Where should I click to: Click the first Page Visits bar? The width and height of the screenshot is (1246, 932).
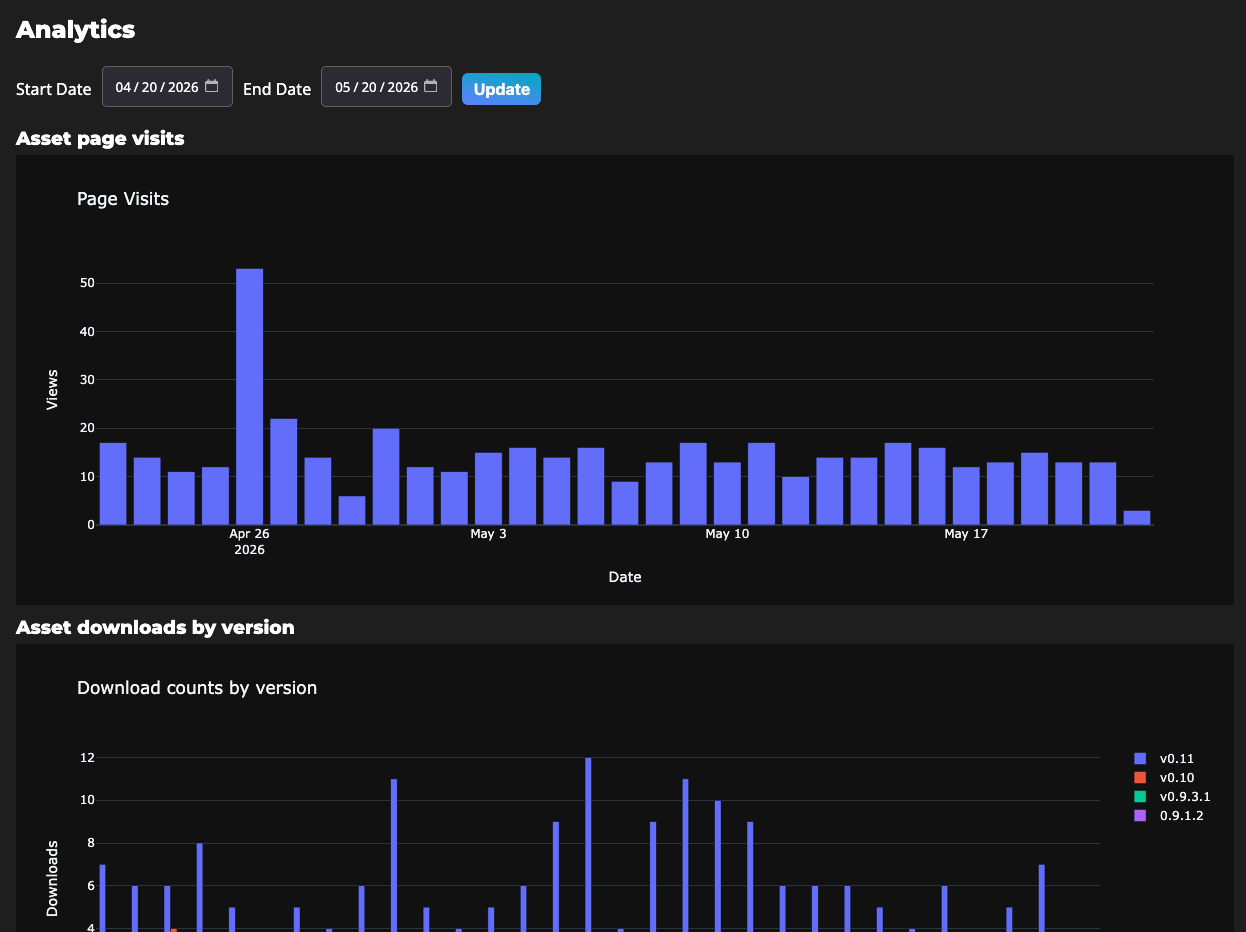(x=113, y=483)
